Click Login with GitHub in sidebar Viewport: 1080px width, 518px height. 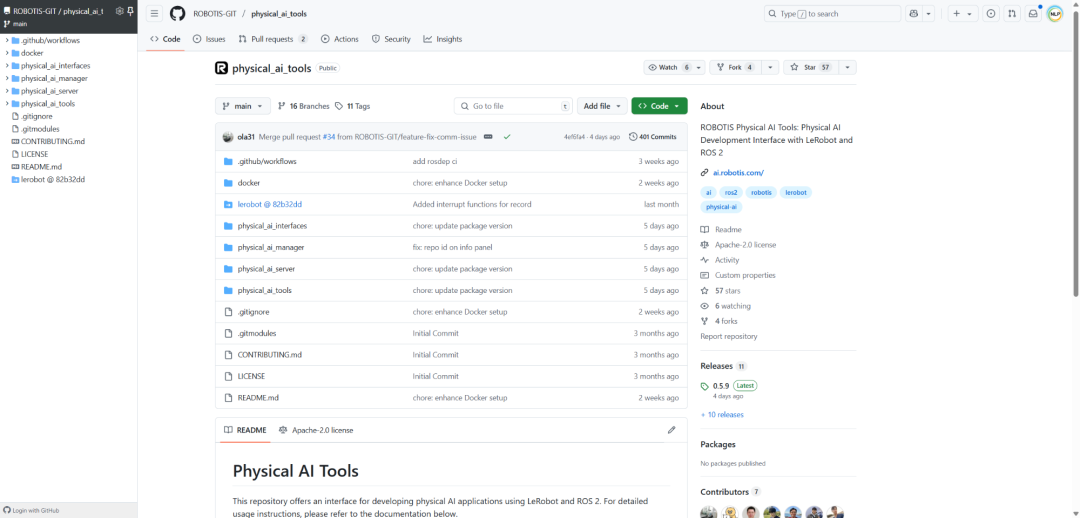click(32, 510)
